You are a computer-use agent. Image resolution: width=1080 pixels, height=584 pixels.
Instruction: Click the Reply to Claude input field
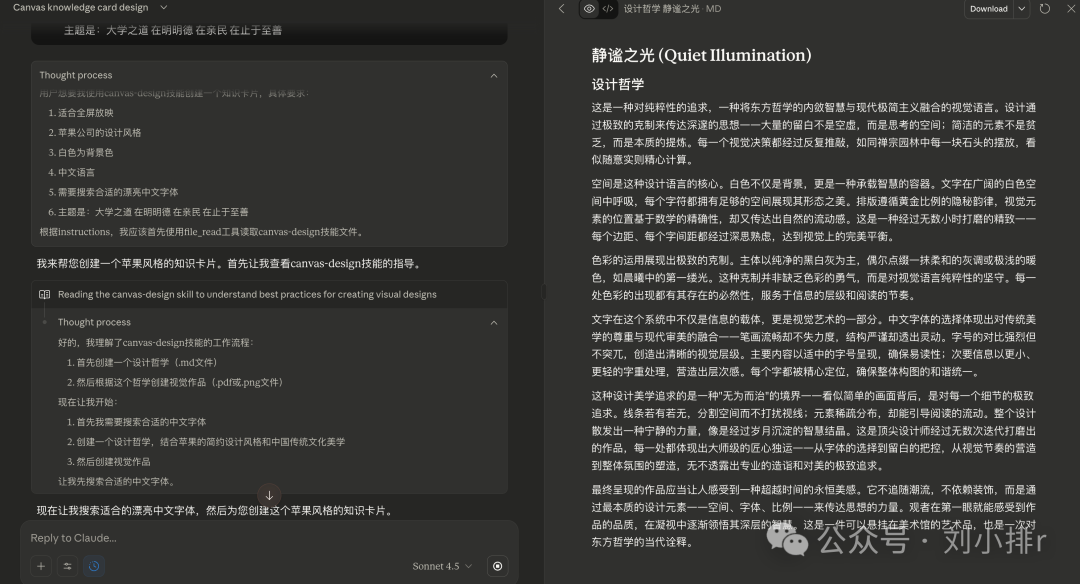pos(250,538)
